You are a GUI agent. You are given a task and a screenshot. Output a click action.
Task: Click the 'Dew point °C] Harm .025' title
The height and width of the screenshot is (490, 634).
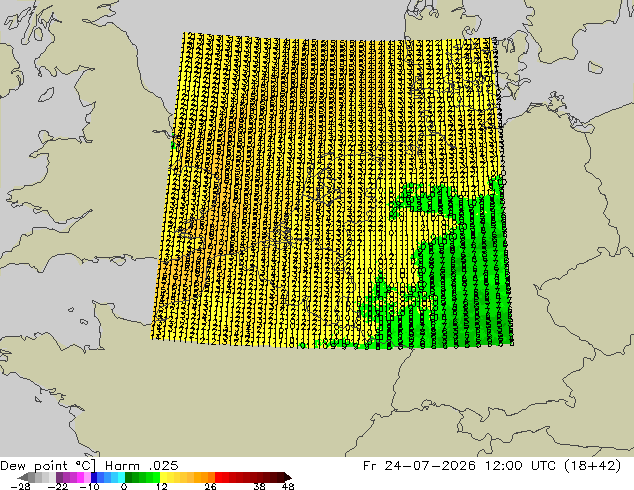click(x=89, y=466)
